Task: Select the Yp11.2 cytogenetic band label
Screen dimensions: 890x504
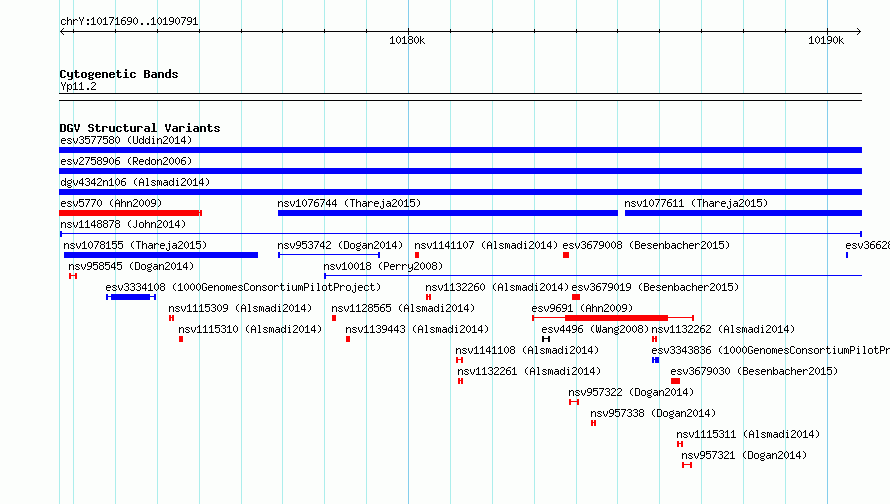Action: pos(78,86)
